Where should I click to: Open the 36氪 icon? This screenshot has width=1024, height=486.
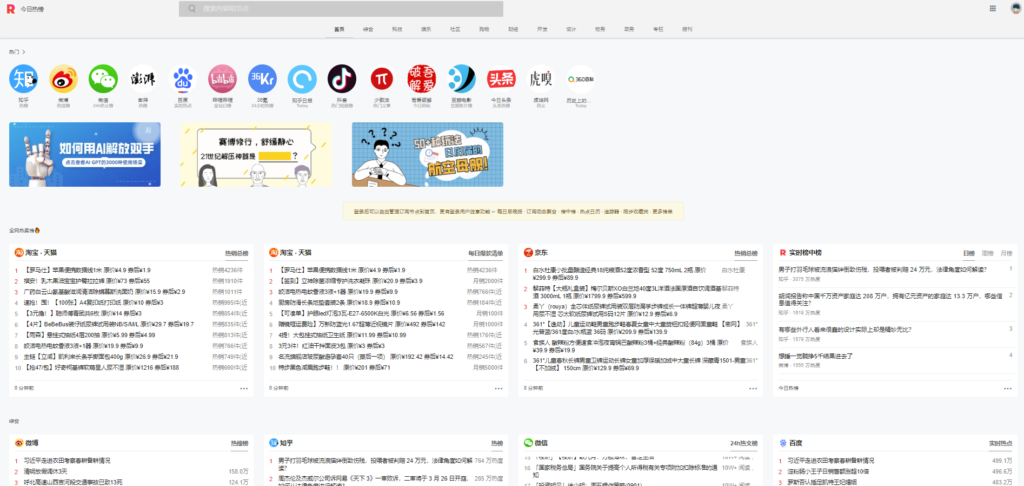pyautogui.click(x=263, y=79)
